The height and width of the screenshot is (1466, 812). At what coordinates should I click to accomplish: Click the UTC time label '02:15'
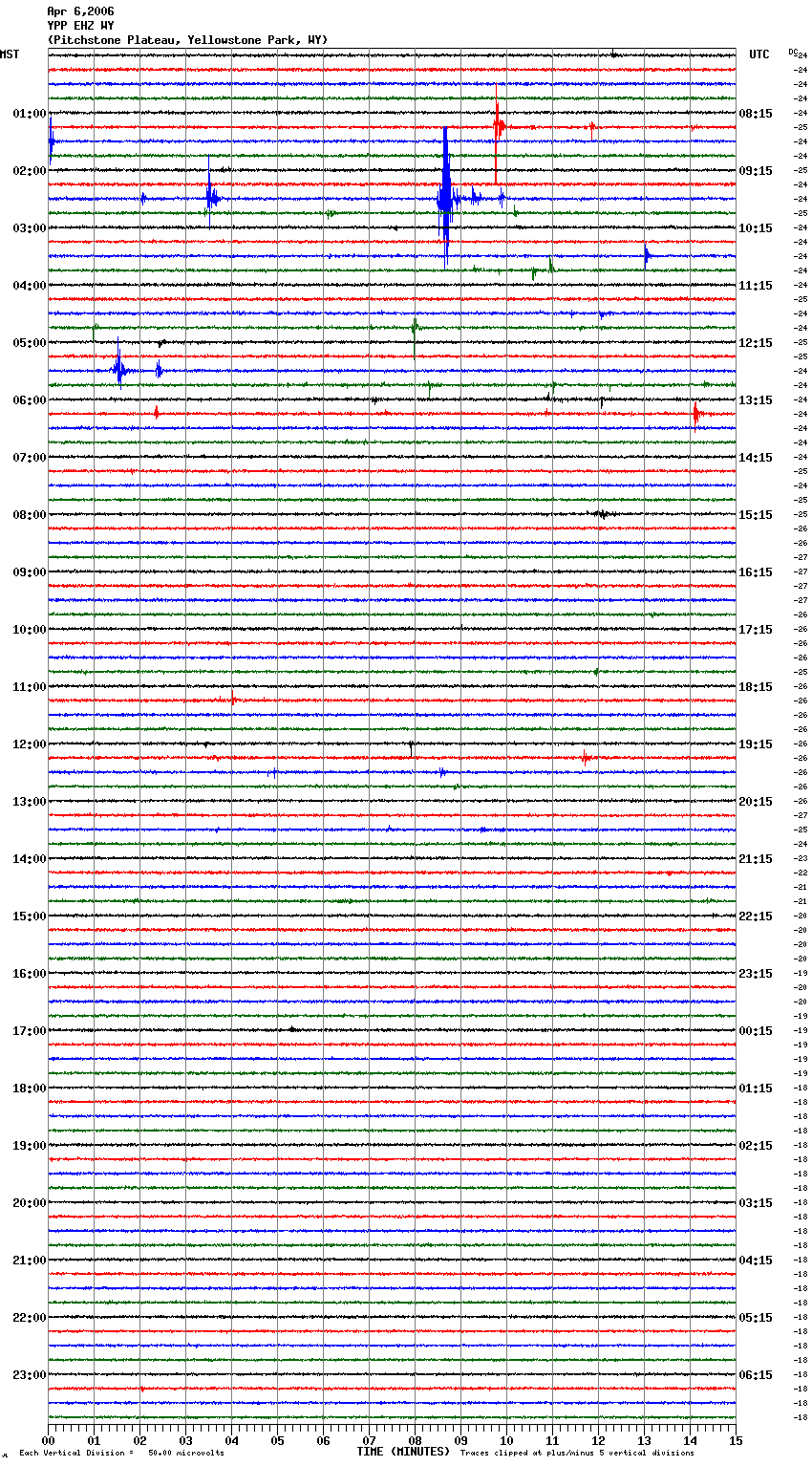point(756,1146)
